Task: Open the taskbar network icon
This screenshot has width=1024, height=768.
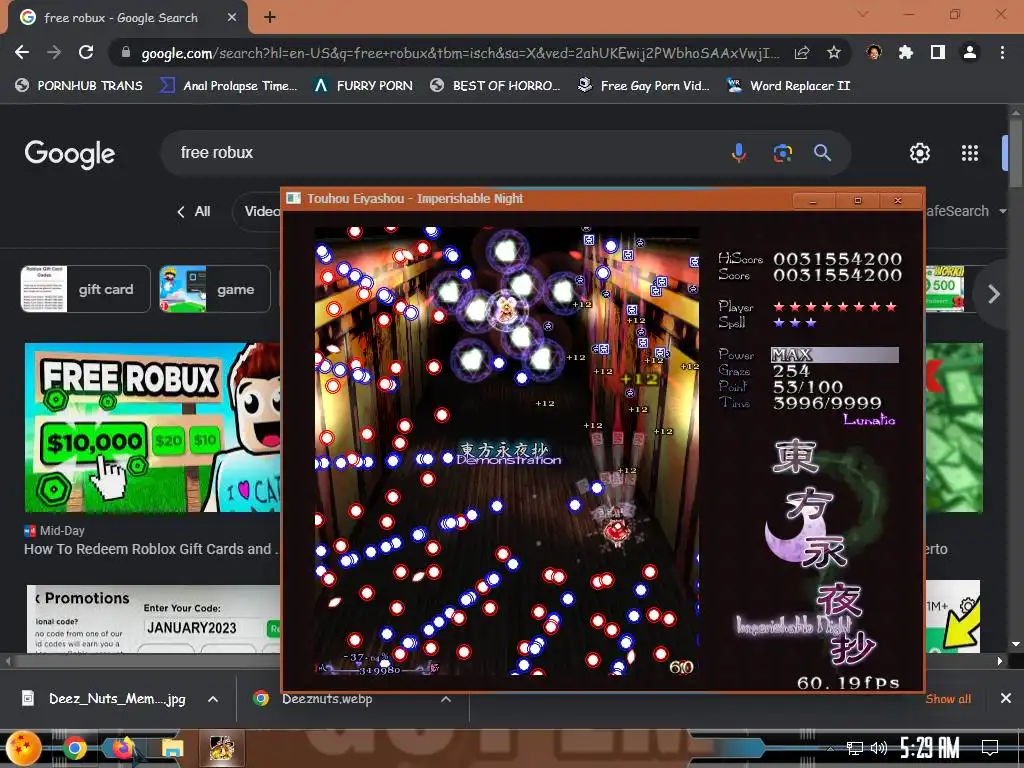Action: click(854, 748)
